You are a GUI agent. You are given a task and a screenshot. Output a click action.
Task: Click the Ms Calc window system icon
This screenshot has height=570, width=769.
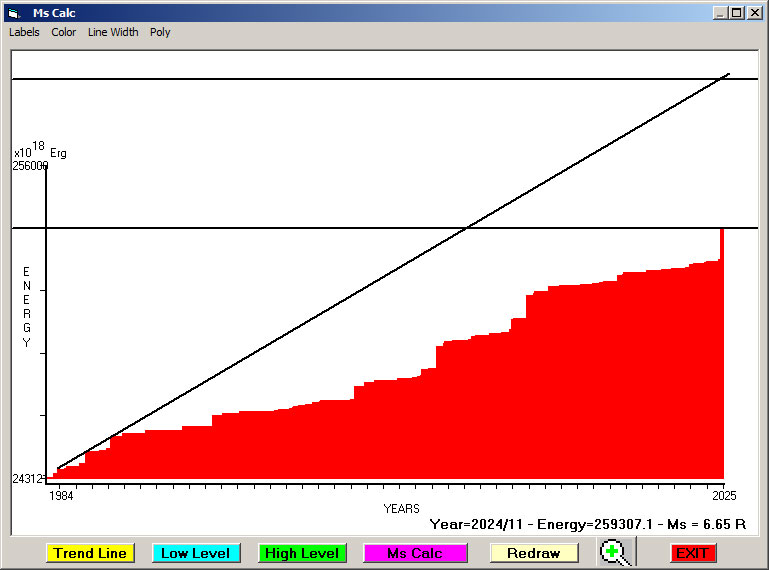click(x=13, y=13)
